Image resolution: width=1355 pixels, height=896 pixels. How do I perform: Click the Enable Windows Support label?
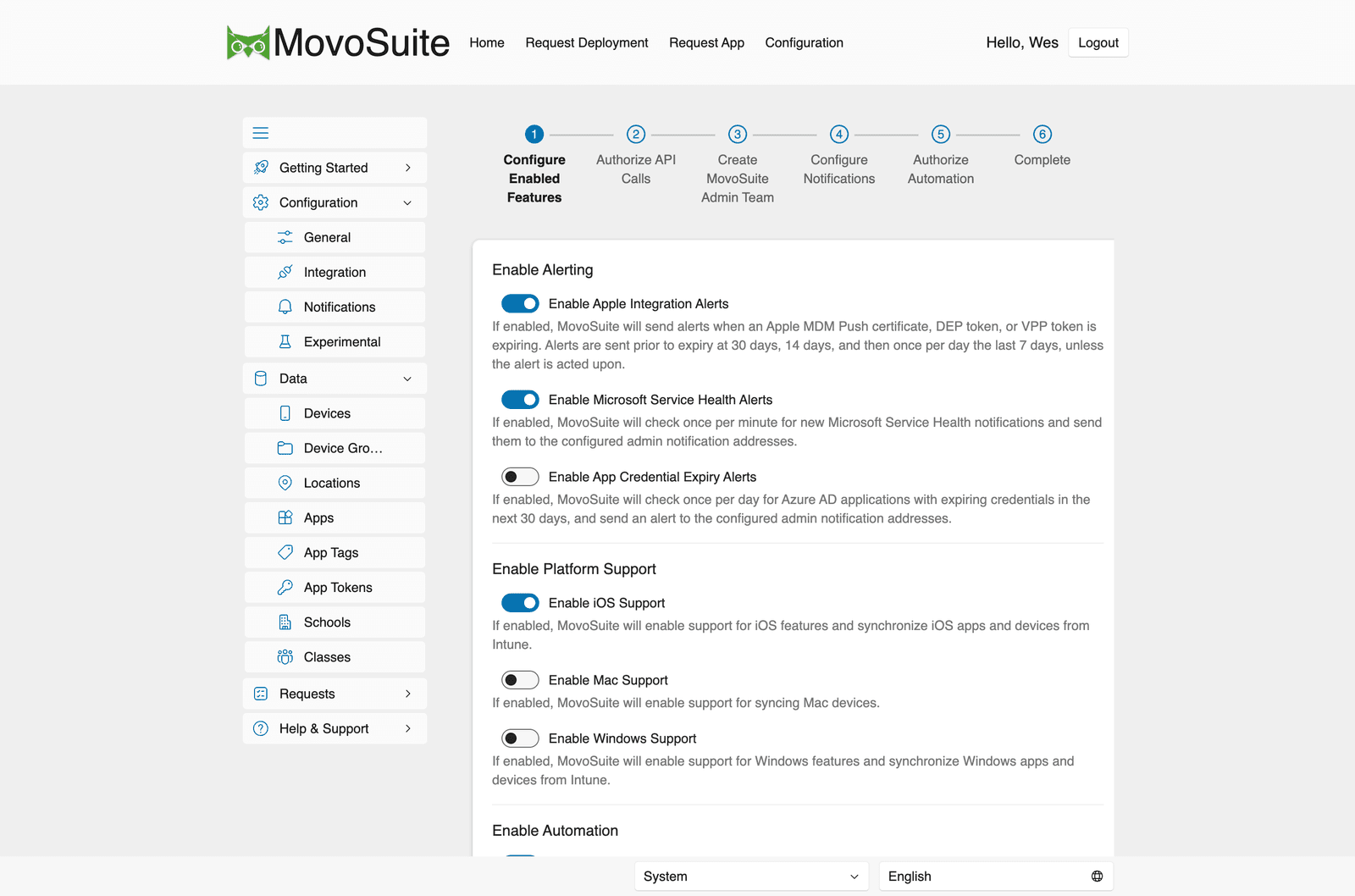point(622,738)
